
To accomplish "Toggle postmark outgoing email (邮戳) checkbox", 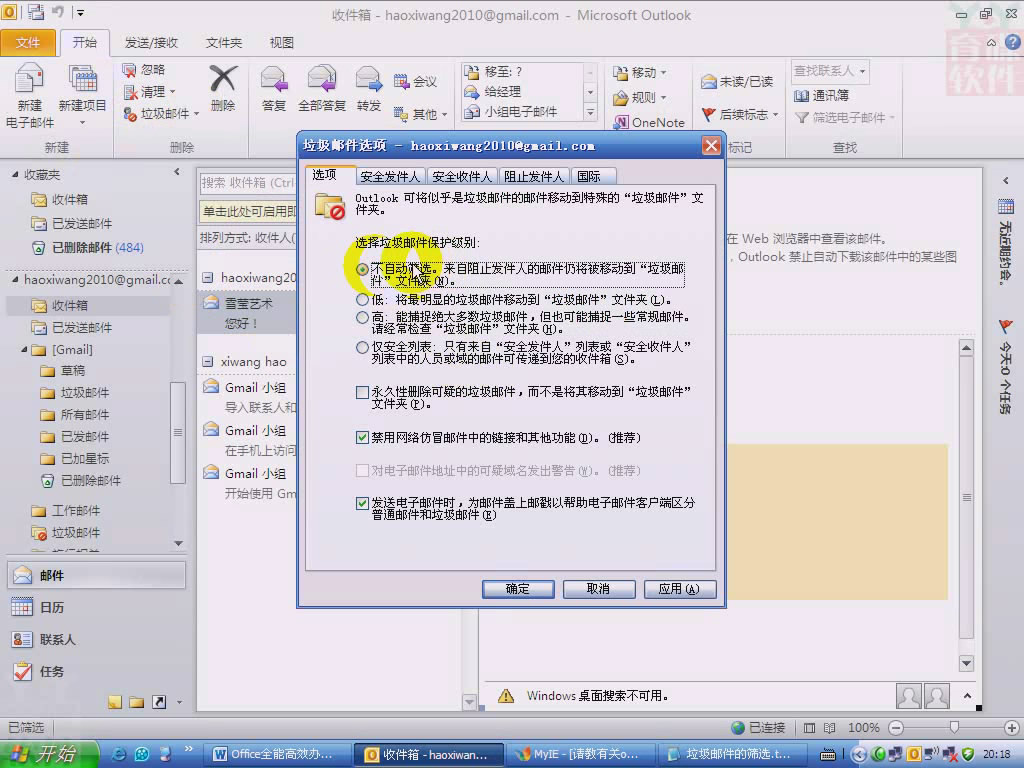I will coord(362,503).
